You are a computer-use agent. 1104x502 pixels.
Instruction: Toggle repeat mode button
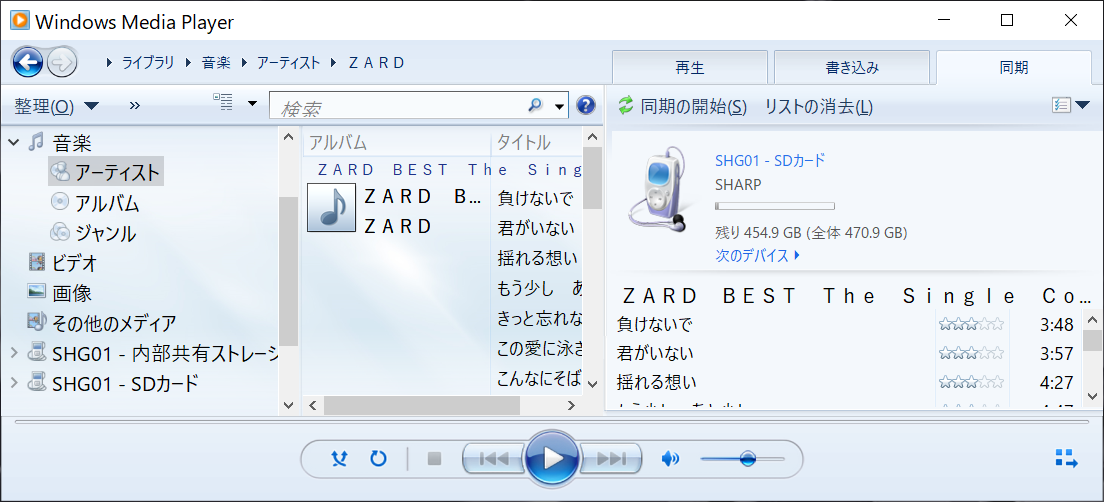[x=379, y=459]
